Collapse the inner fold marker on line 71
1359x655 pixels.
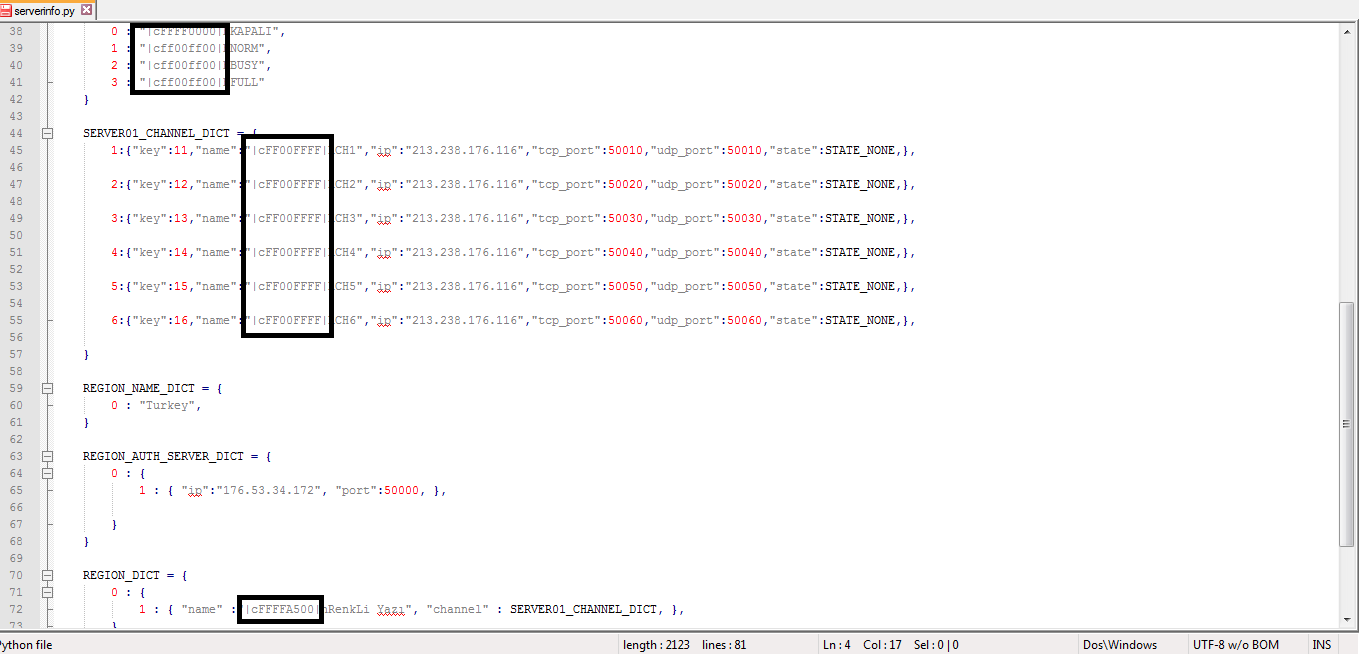pos(47,592)
